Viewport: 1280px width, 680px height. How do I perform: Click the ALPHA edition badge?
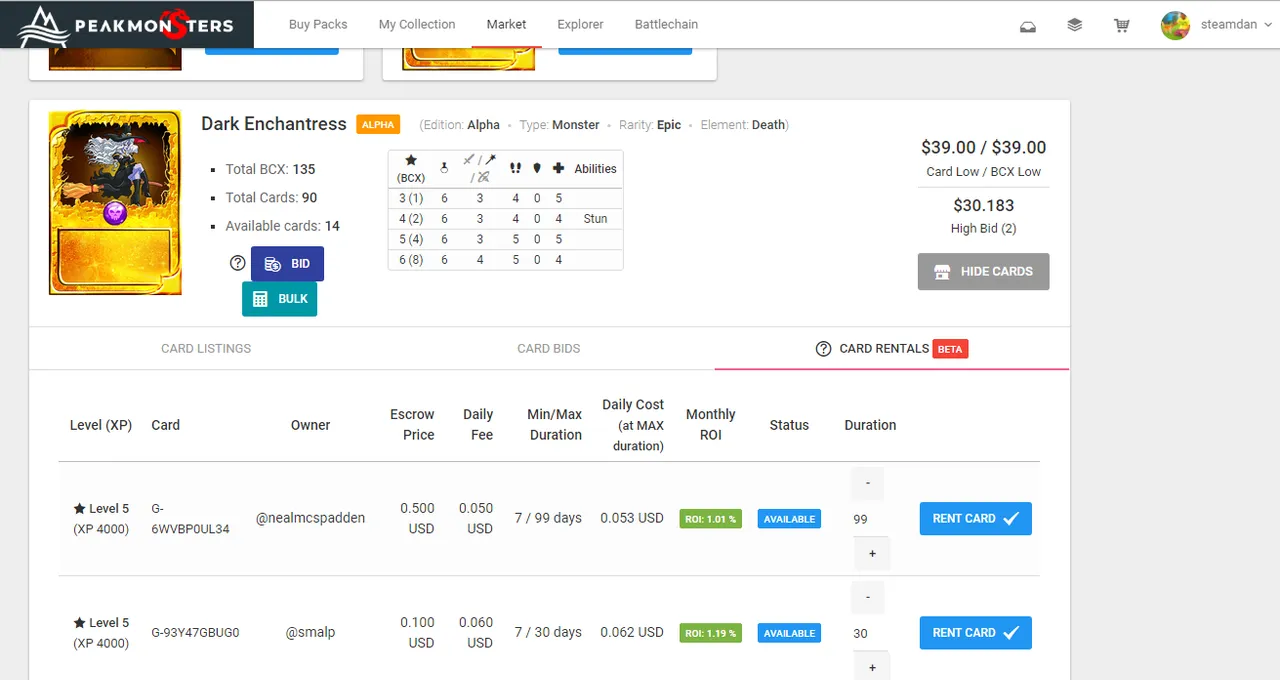pos(378,125)
